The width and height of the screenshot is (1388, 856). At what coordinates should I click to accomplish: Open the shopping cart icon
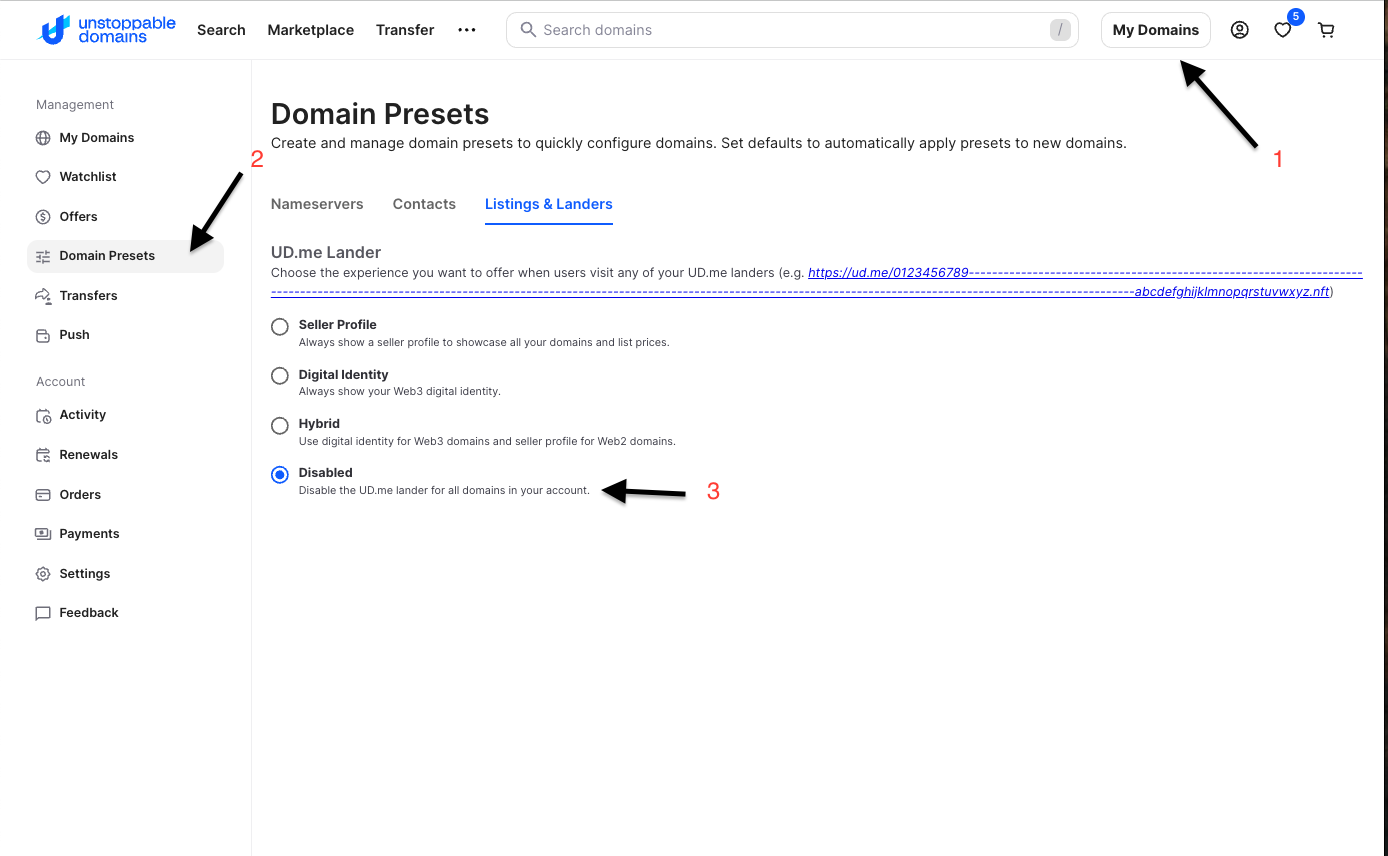pos(1326,30)
